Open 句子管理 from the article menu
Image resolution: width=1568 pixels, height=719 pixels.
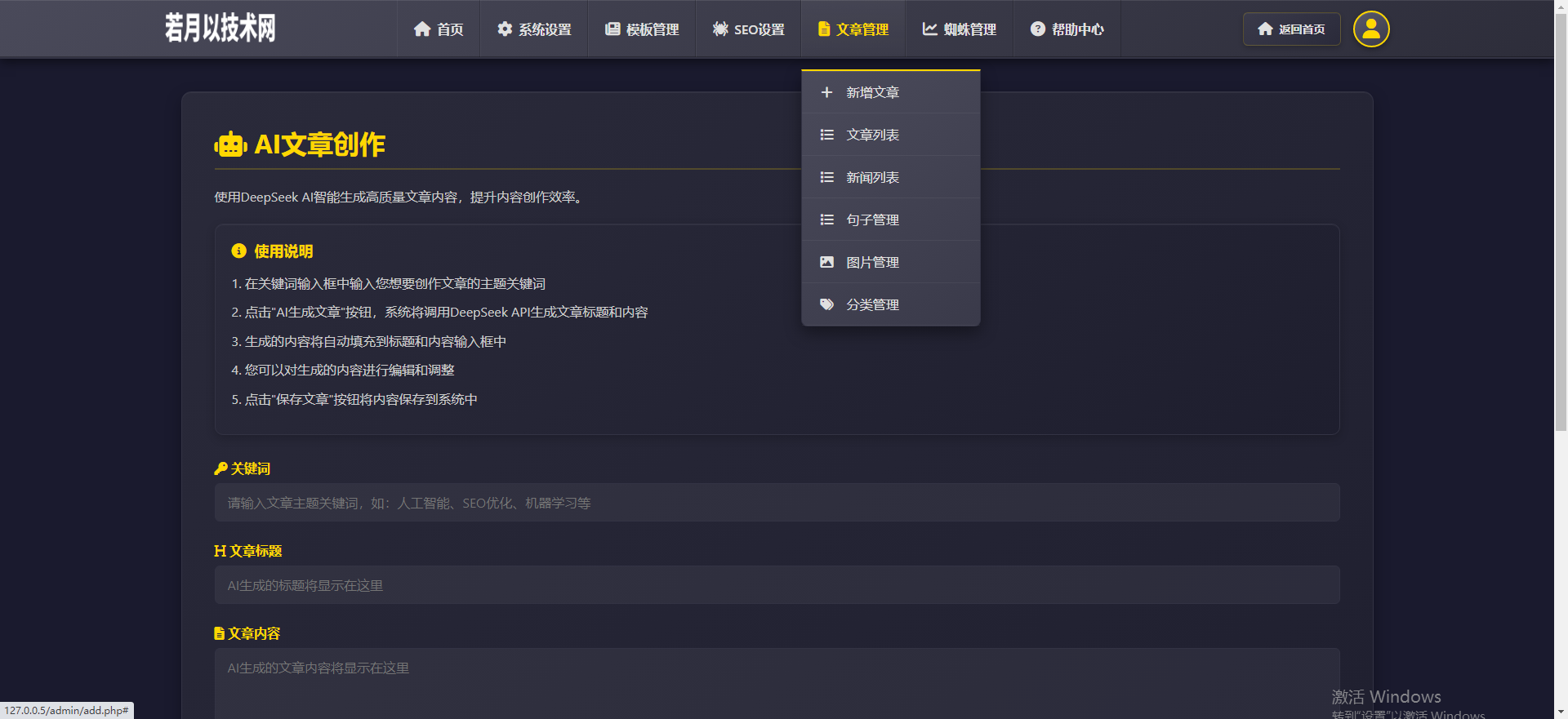pos(872,220)
